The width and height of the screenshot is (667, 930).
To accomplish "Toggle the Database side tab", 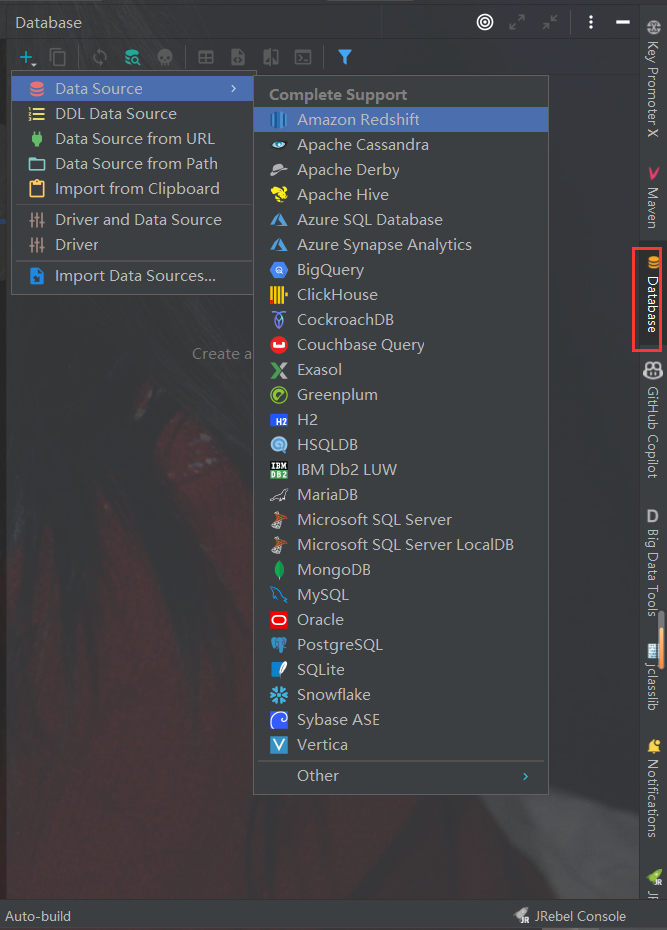I will (x=653, y=295).
